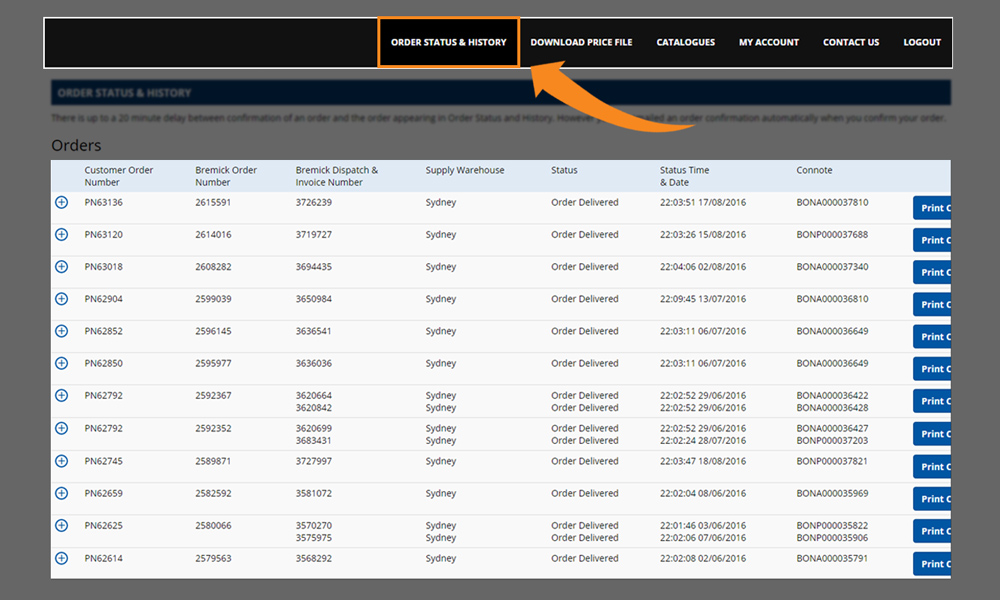Open Download Price File menu item
The image size is (1000, 600).
coord(581,42)
